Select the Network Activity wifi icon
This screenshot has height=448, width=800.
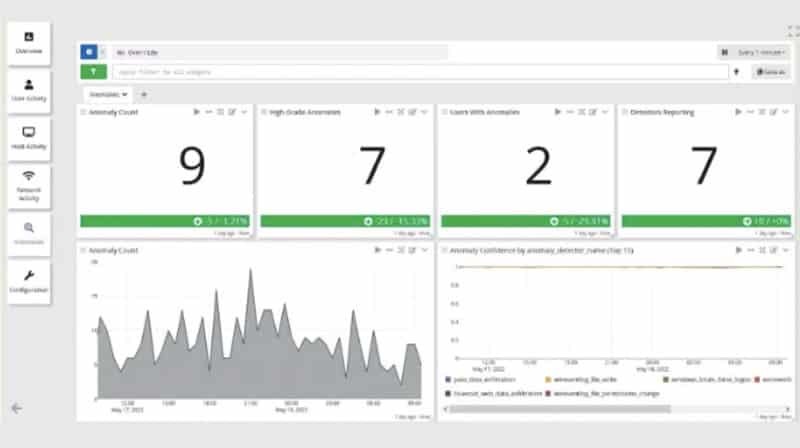coord(29,184)
